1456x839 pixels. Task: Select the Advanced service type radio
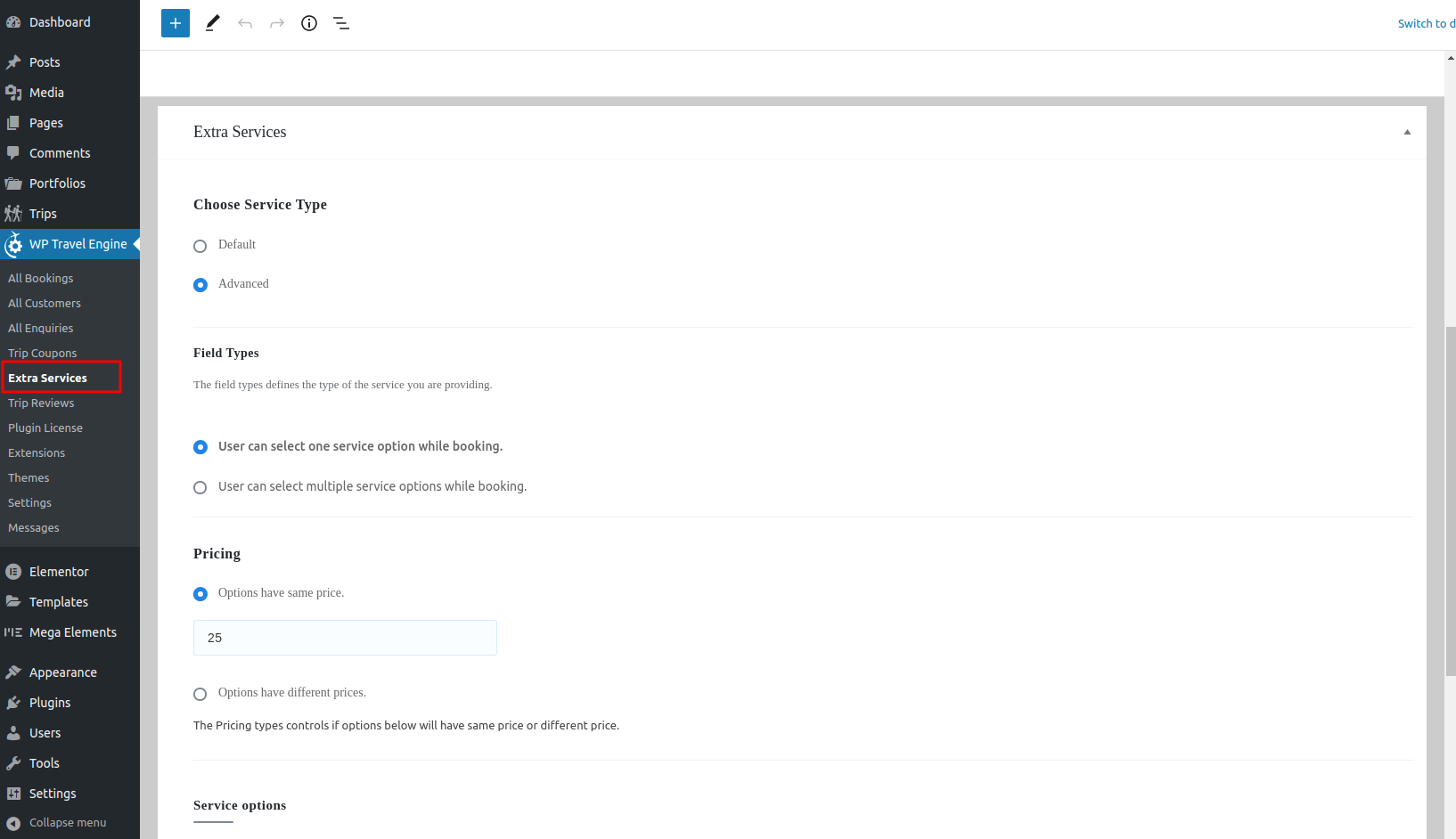(200, 285)
